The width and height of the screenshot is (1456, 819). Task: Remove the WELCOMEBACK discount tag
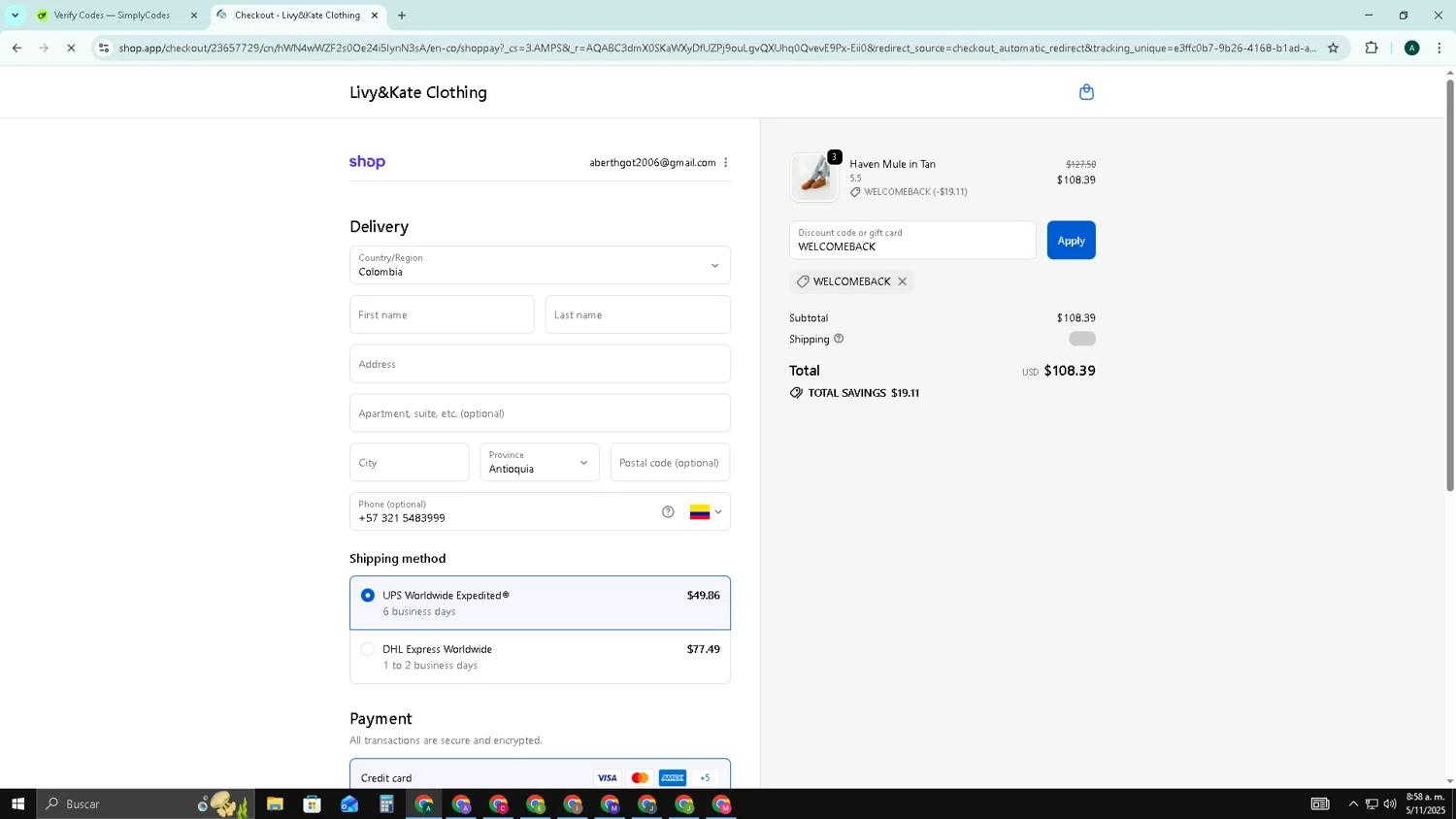coord(902,281)
